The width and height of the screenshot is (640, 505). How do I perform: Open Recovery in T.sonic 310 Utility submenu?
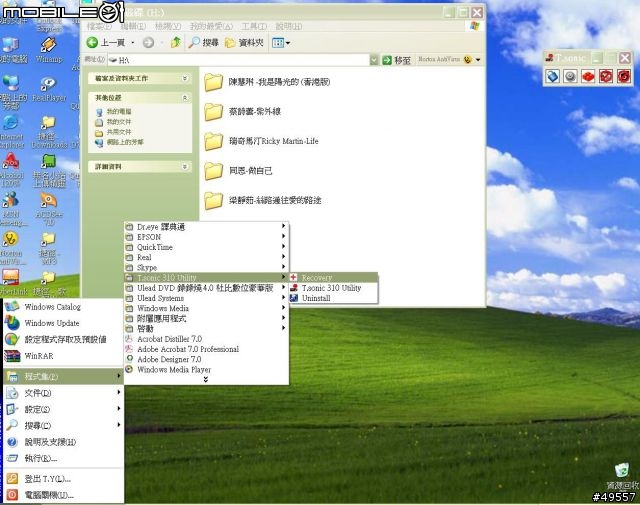point(334,278)
